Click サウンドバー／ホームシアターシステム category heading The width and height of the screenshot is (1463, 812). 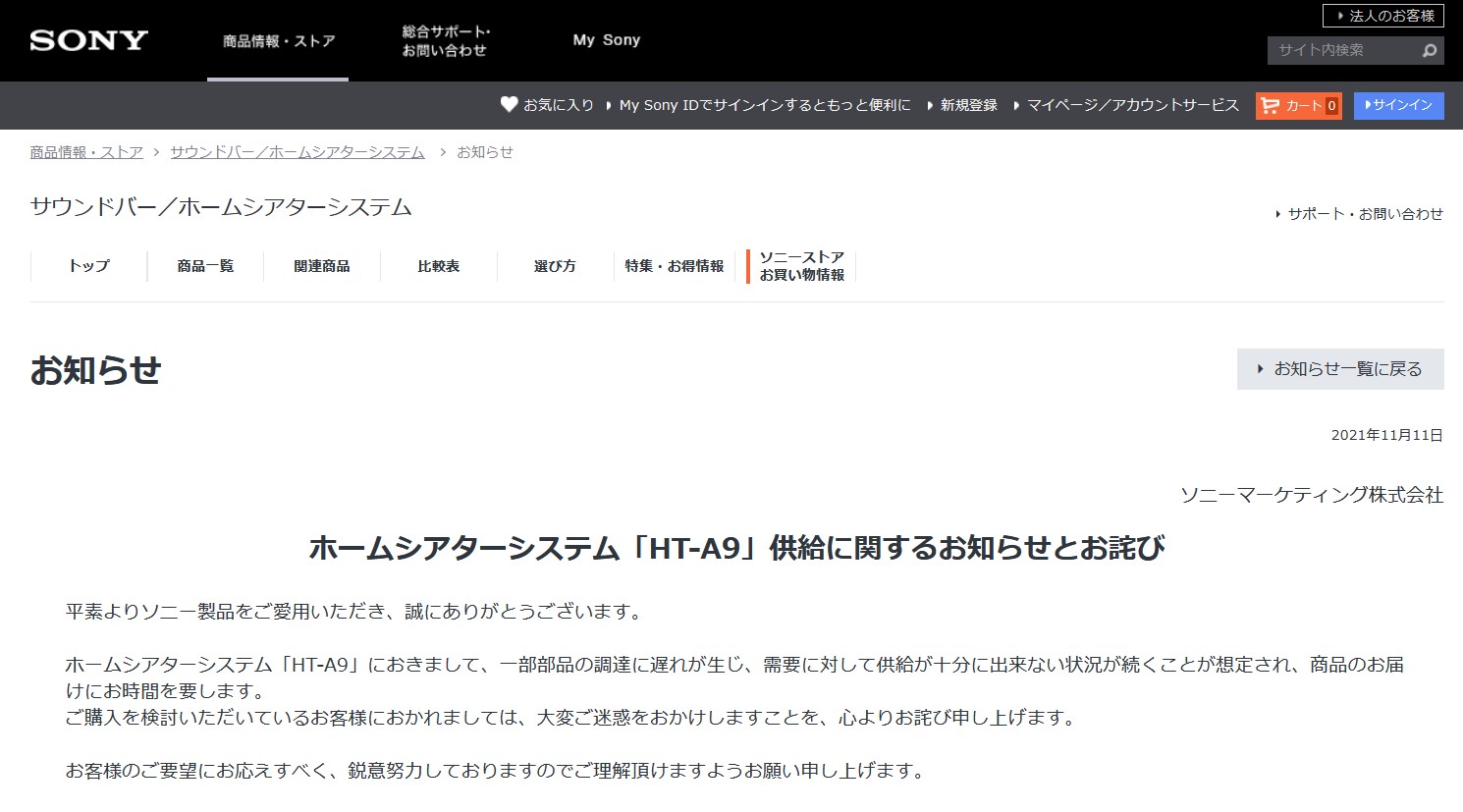point(221,207)
